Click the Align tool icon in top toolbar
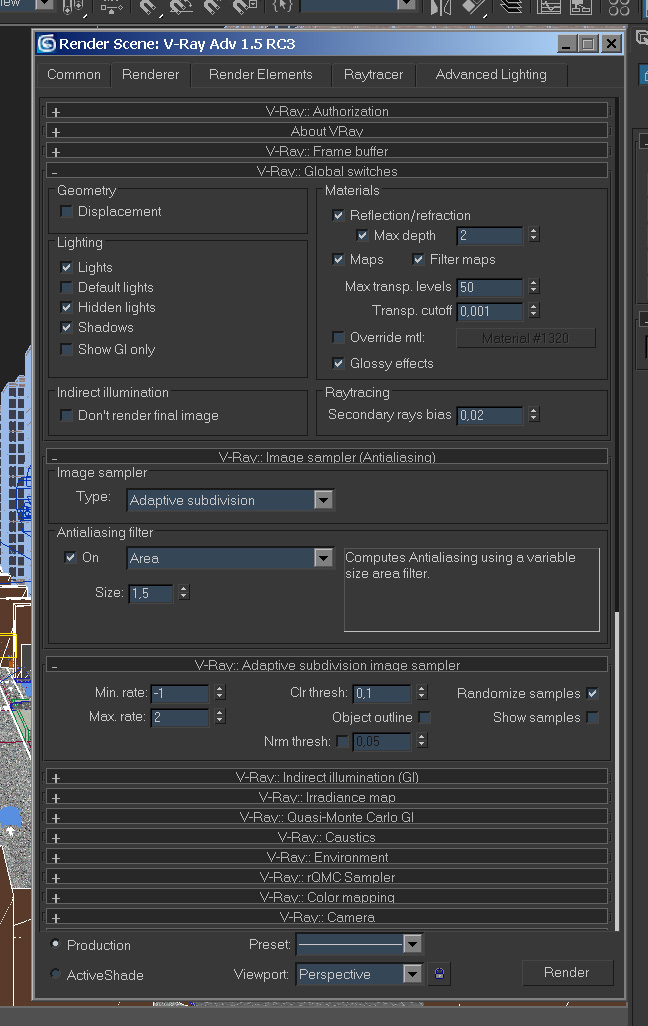Image resolution: width=648 pixels, height=1026 pixels. [x=473, y=7]
